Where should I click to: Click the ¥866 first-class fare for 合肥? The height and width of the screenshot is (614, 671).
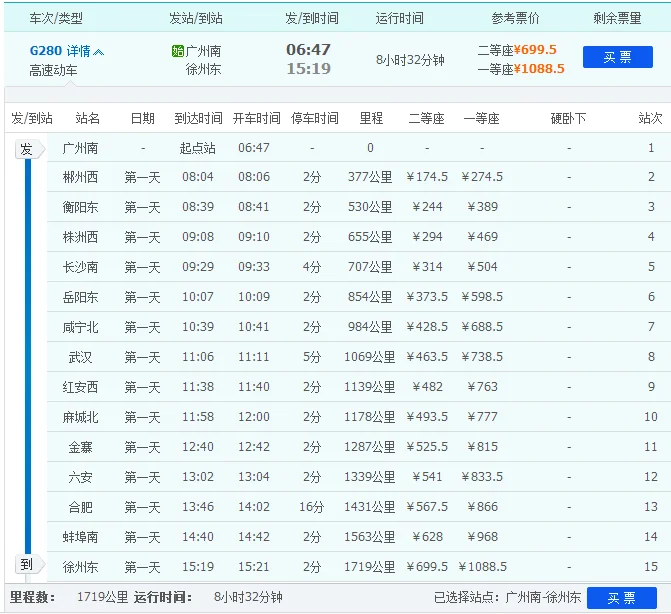click(482, 507)
